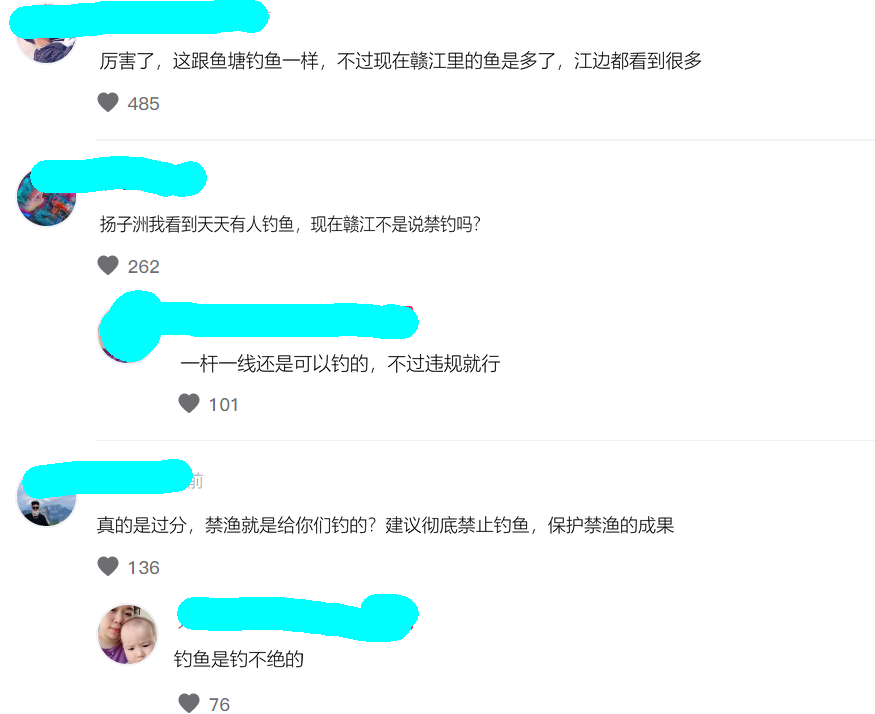875x714 pixels.
Task: Open the colorful avatar next to the 扬子洲 comment
Action: [46, 197]
